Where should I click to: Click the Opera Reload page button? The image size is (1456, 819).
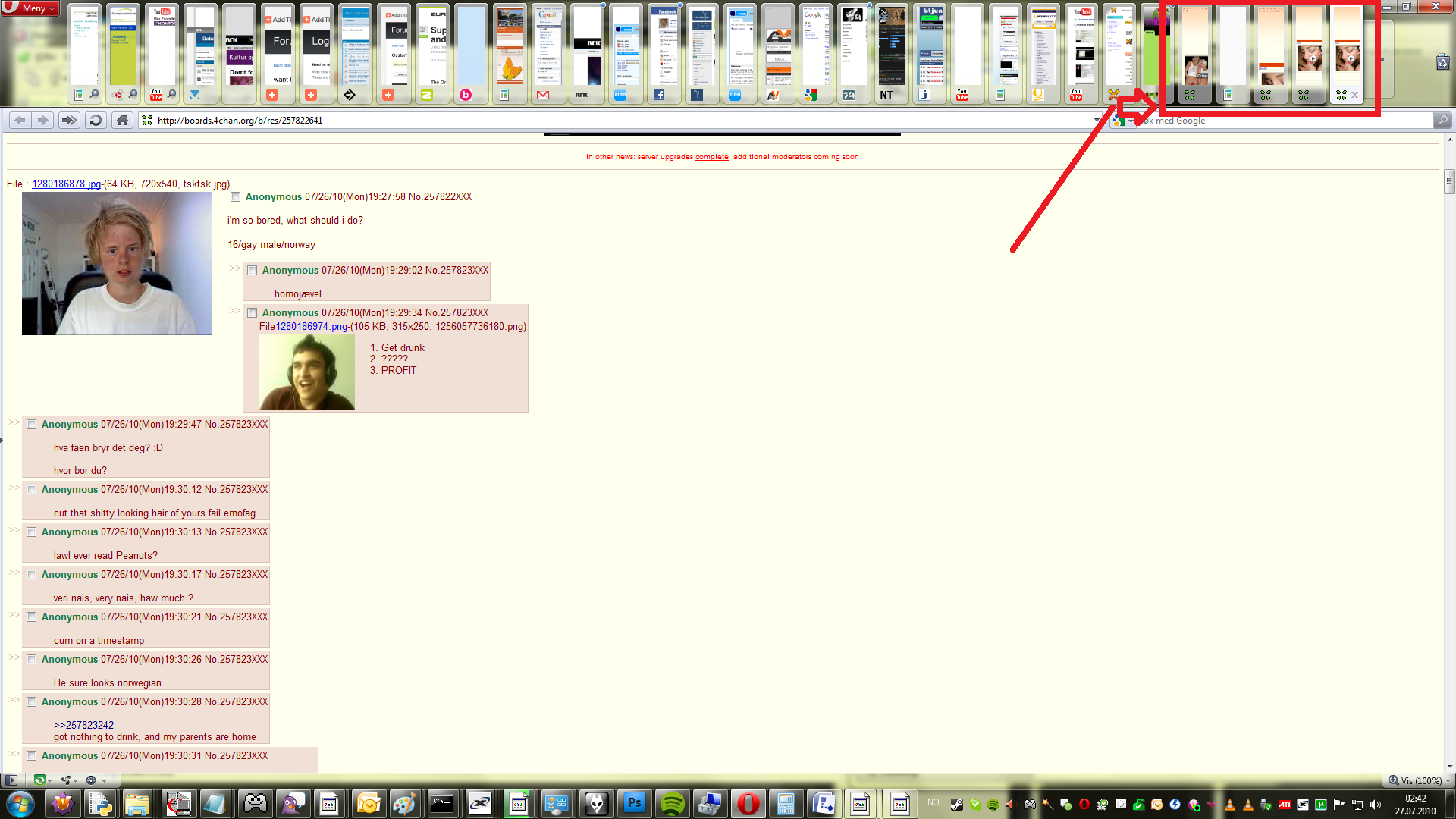[x=96, y=120]
